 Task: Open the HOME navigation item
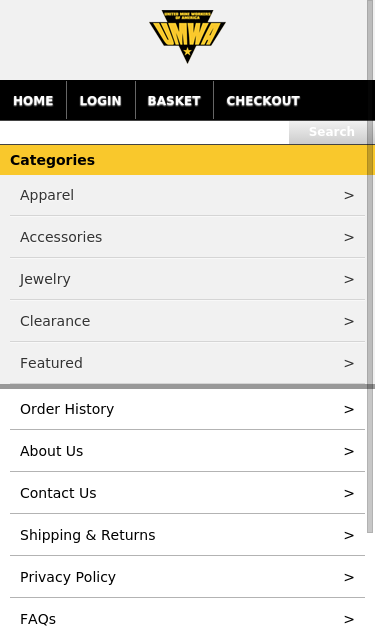[x=33, y=101]
